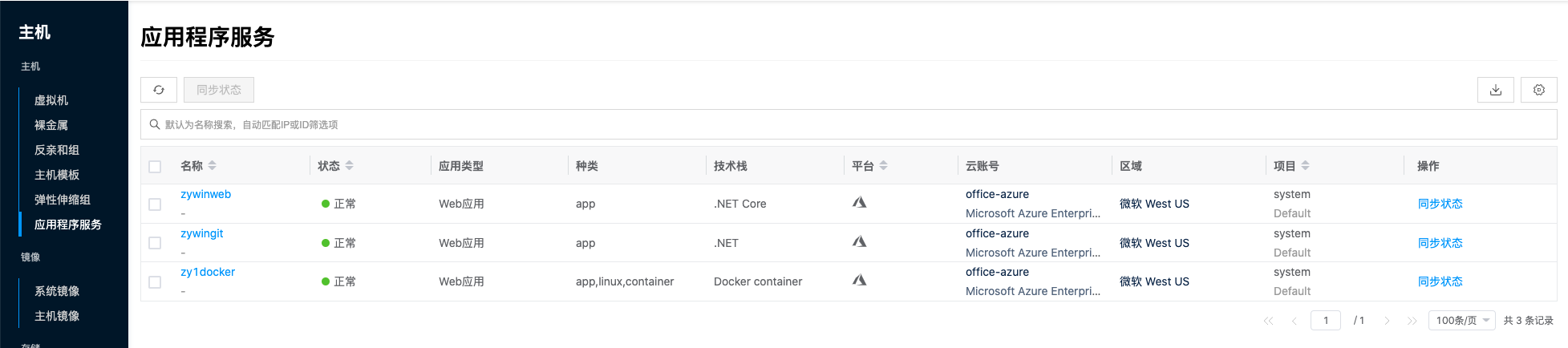Open the zywingit app link
The image size is (1568, 348).
point(202,233)
